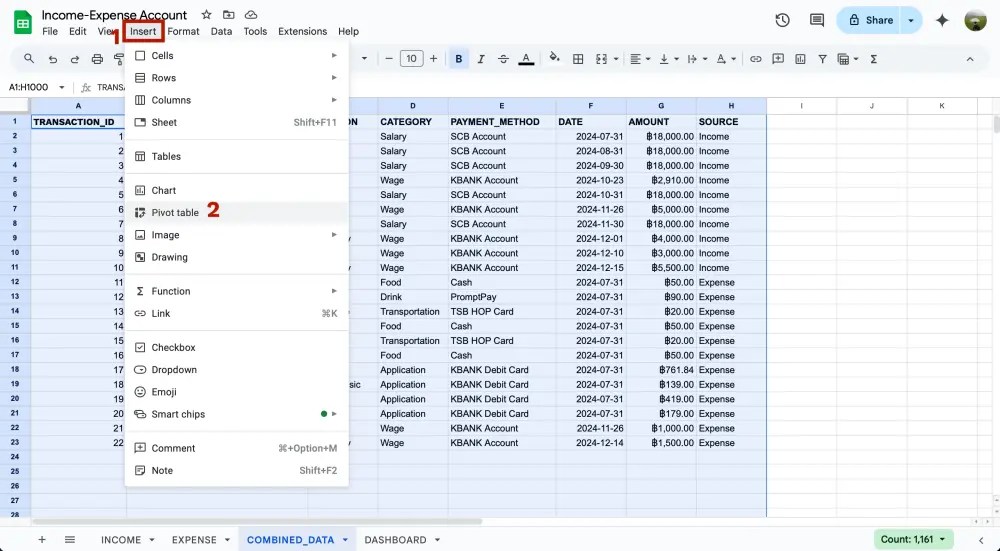Screen dimensions: 1000x551
Task: Click the Share button
Action: (x=868, y=20)
